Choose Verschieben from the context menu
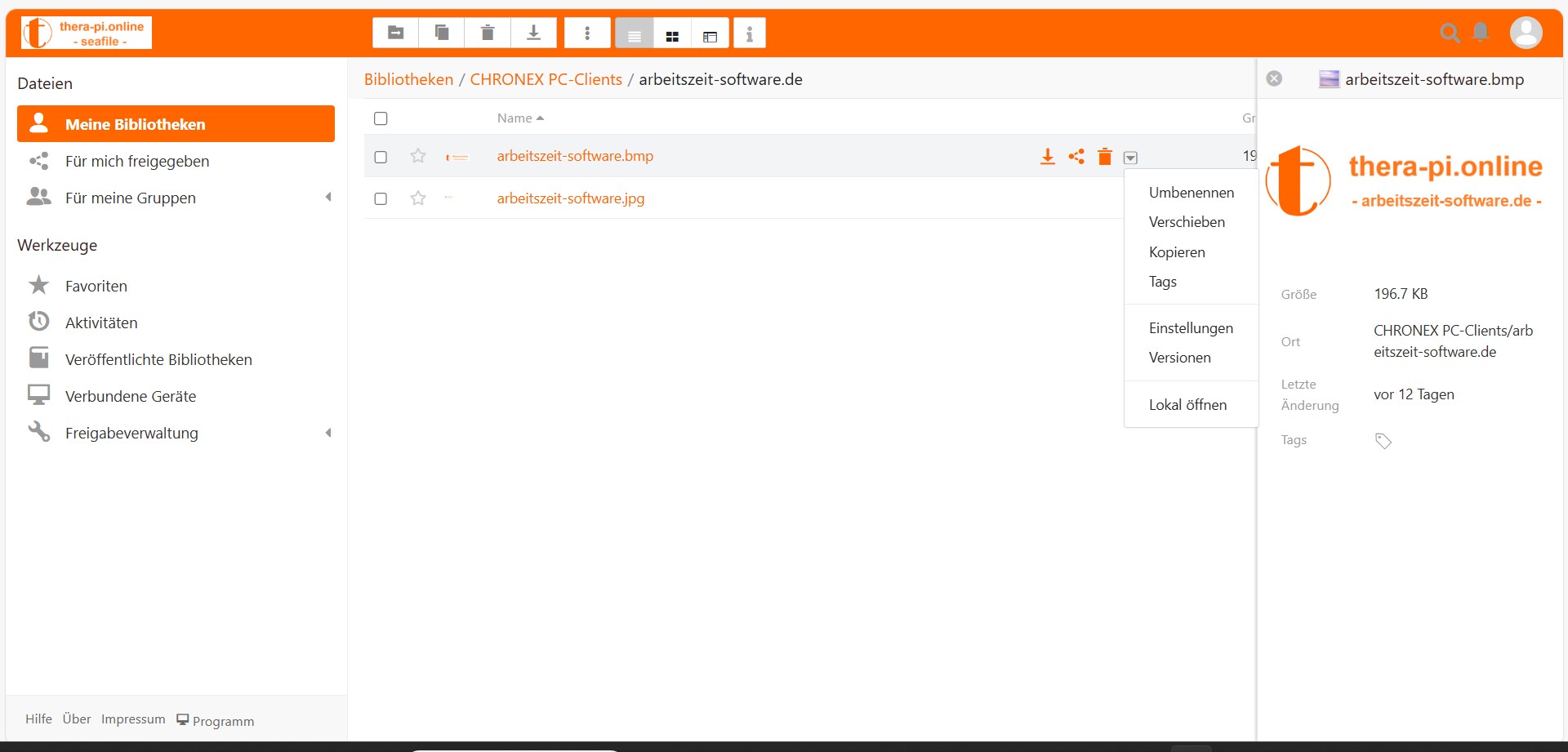 point(1191,222)
